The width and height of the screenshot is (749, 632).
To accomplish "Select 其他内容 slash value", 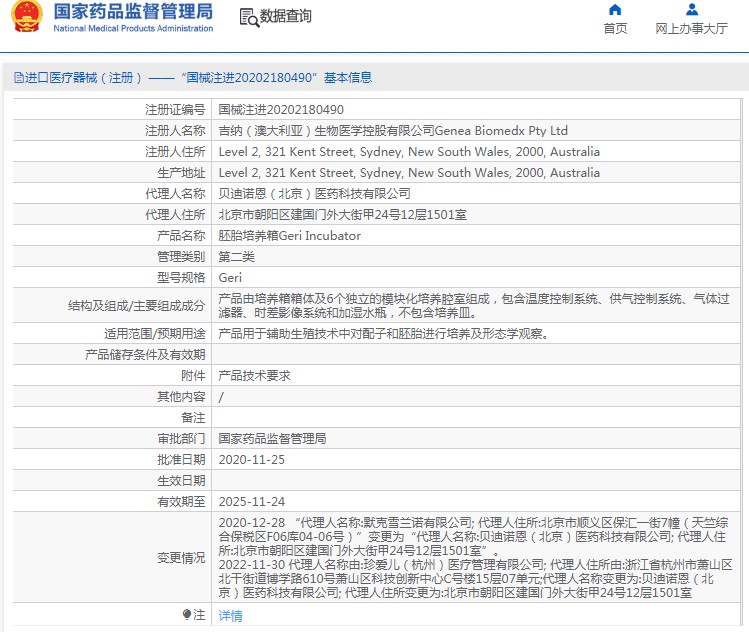I will tap(221, 397).
